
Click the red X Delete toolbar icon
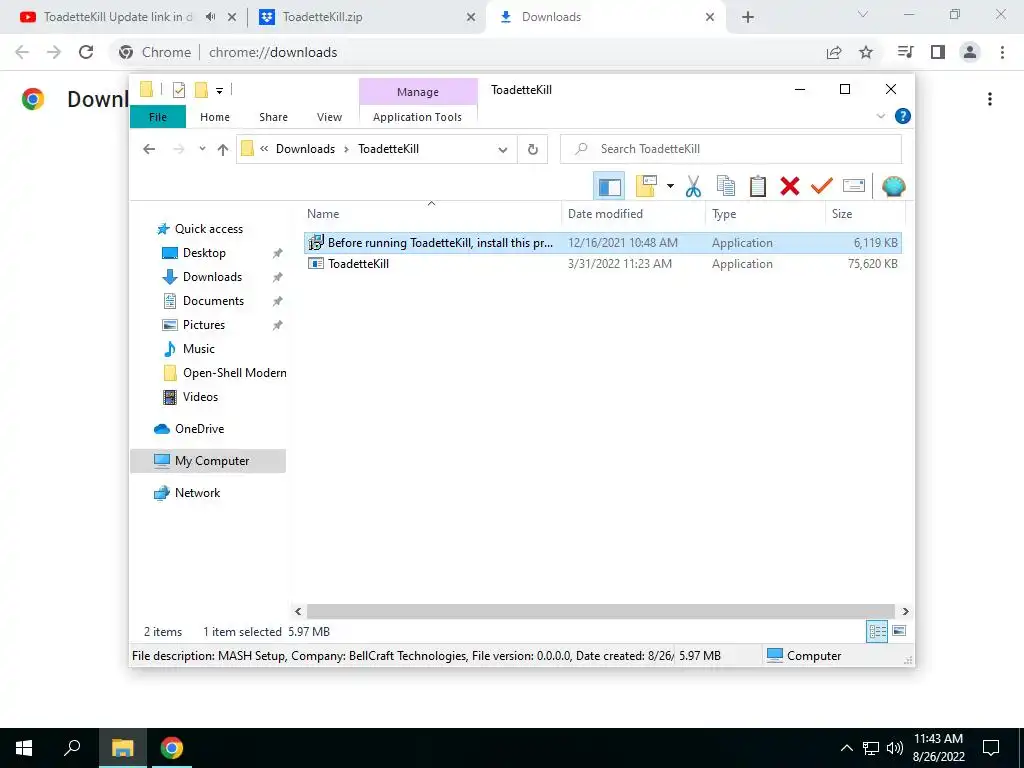[790, 187]
